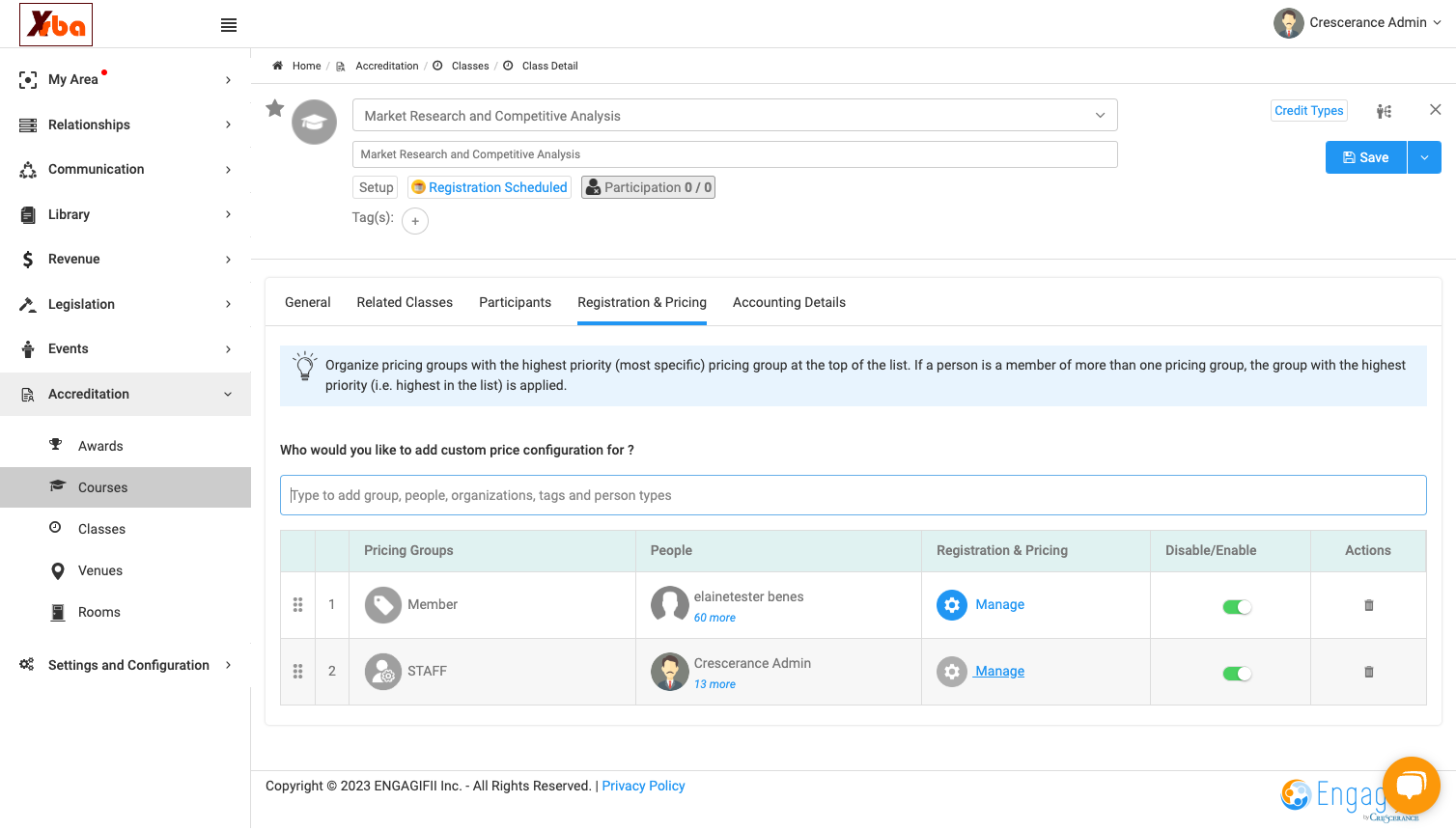Click the STAFF pricing group icon

tap(383, 672)
